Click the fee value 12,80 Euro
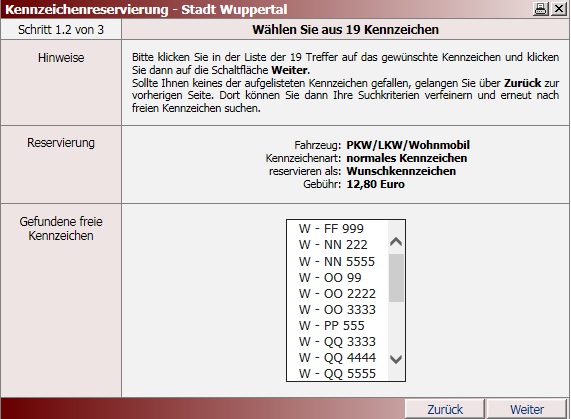The height and width of the screenshot is (419, 571). point(375,184)
